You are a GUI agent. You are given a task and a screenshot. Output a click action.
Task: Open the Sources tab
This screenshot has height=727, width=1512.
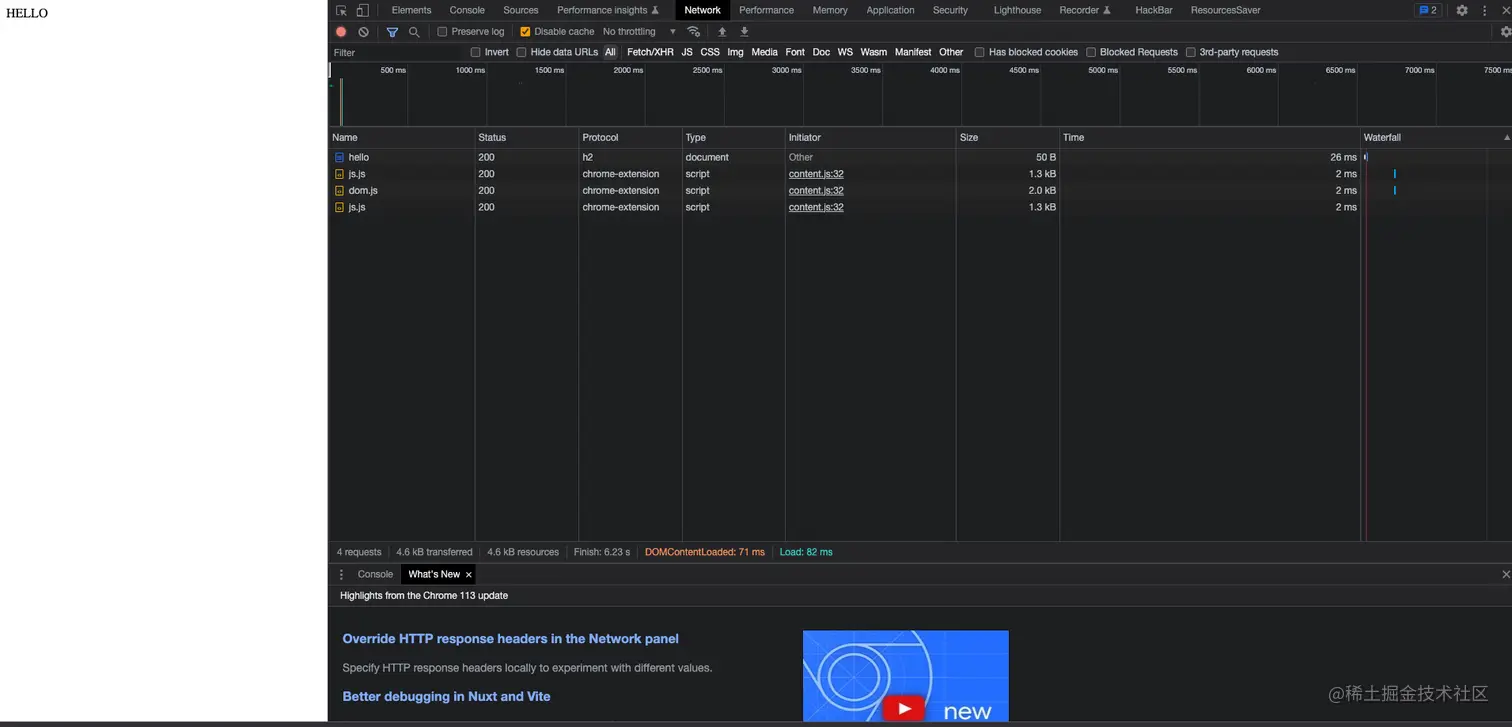(x=520, y=10)
